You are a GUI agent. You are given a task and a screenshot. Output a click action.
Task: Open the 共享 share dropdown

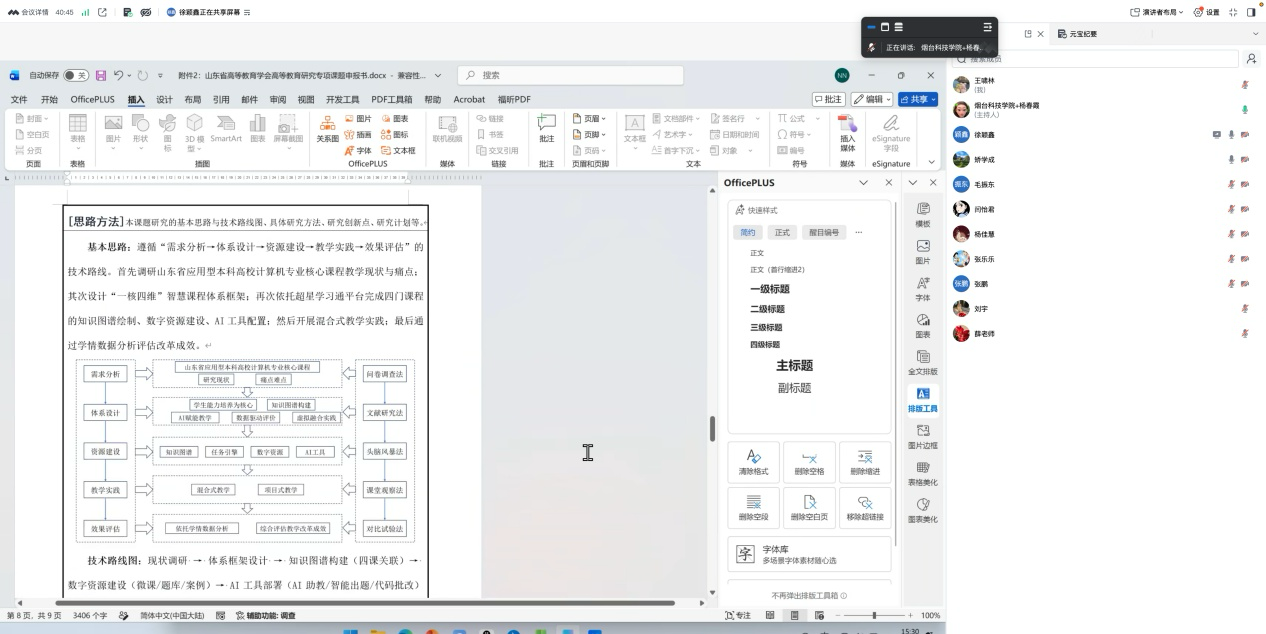click(x=918, y=99)
